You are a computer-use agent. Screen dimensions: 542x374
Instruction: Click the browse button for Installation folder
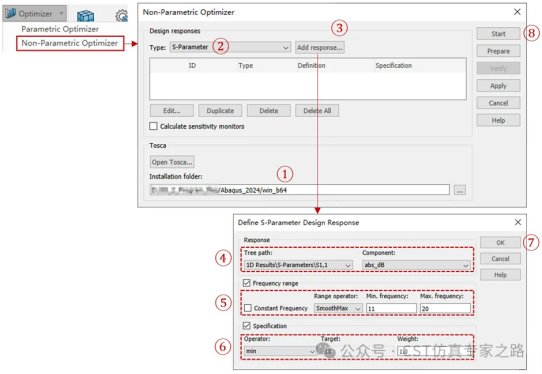point(460,190)
